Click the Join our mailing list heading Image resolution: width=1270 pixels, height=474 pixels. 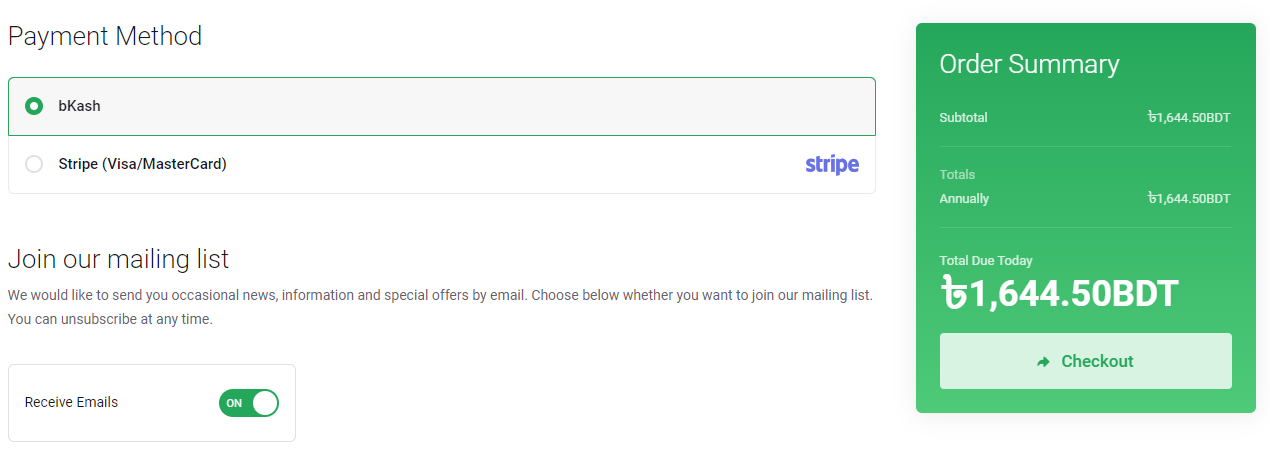coord(118,260)
